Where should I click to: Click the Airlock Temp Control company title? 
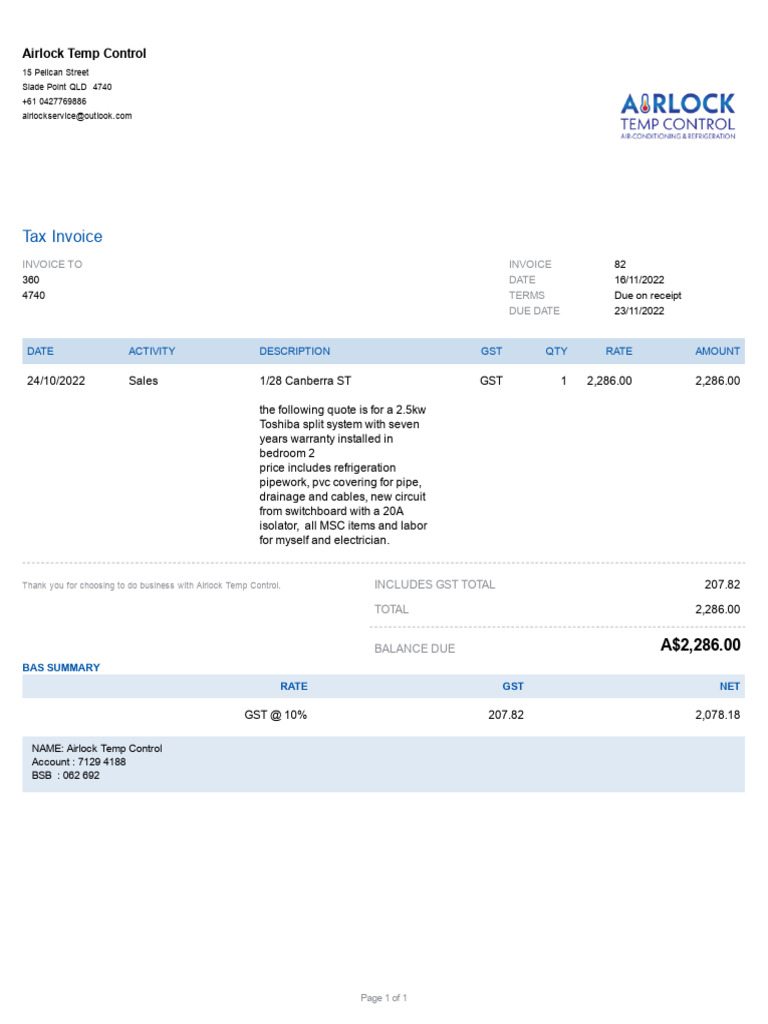(84, 54)
